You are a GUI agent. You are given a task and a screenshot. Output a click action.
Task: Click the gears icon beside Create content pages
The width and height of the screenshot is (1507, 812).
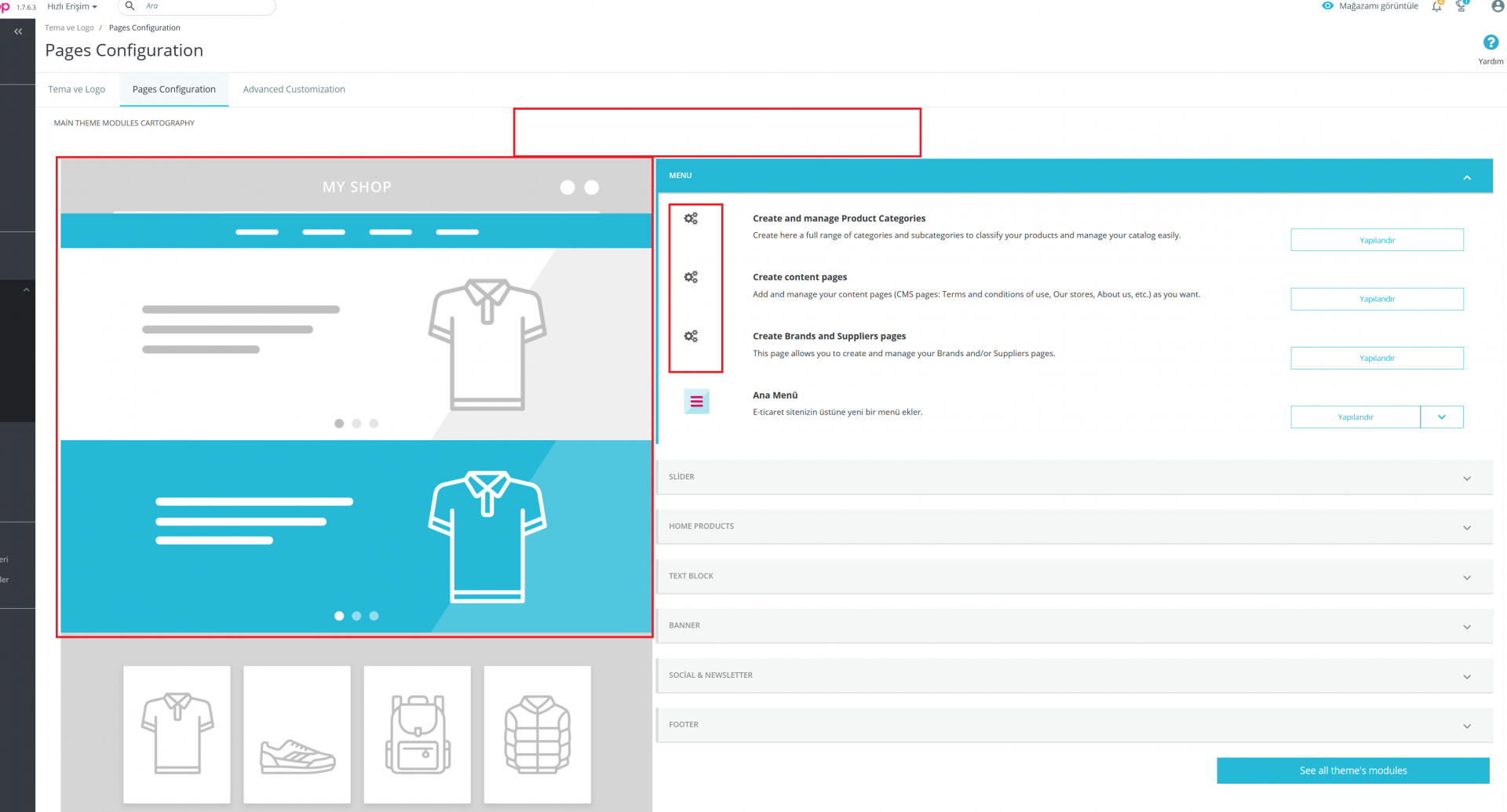691,278
